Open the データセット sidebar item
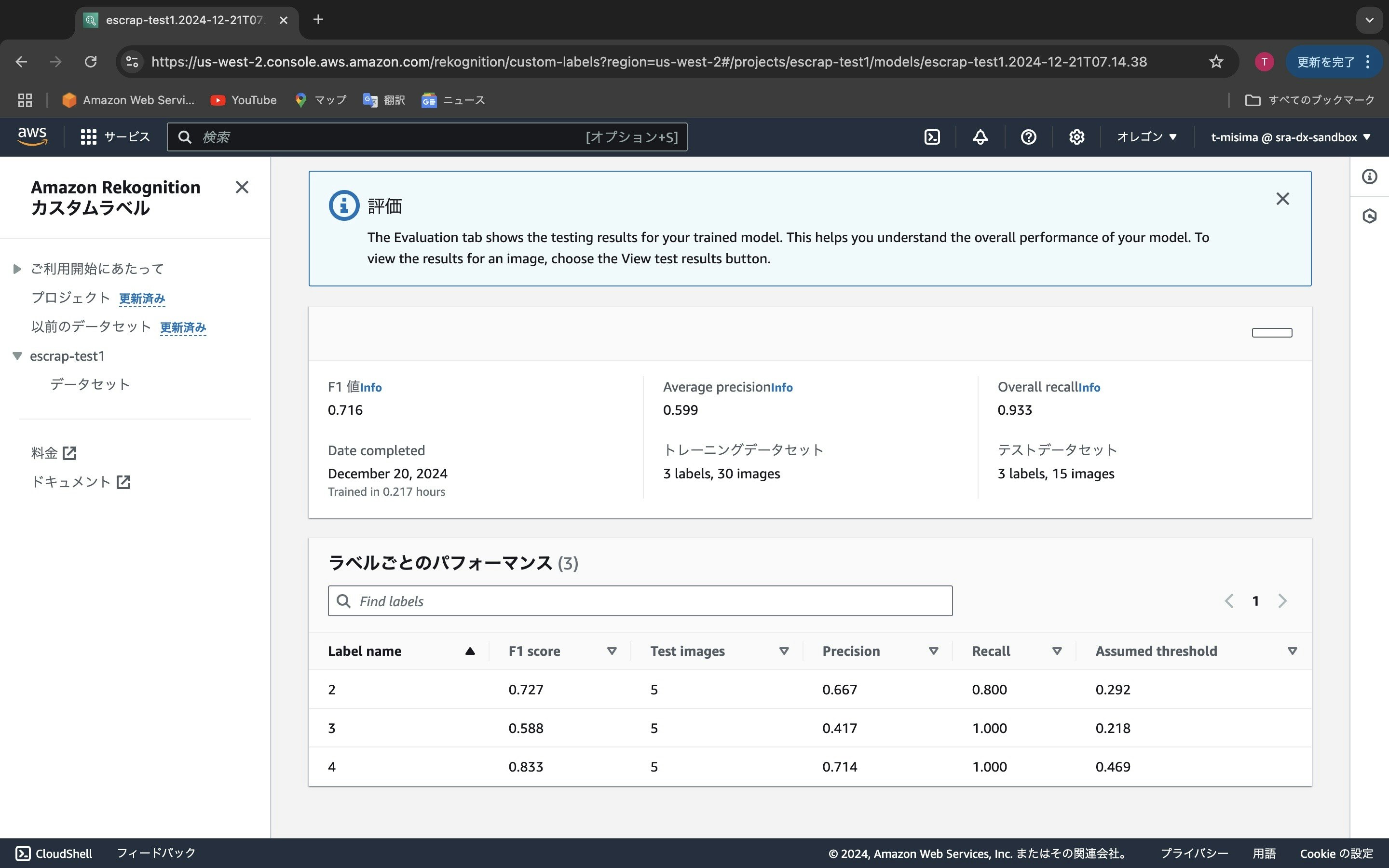1389x868 pixels. tap(90, 384)
